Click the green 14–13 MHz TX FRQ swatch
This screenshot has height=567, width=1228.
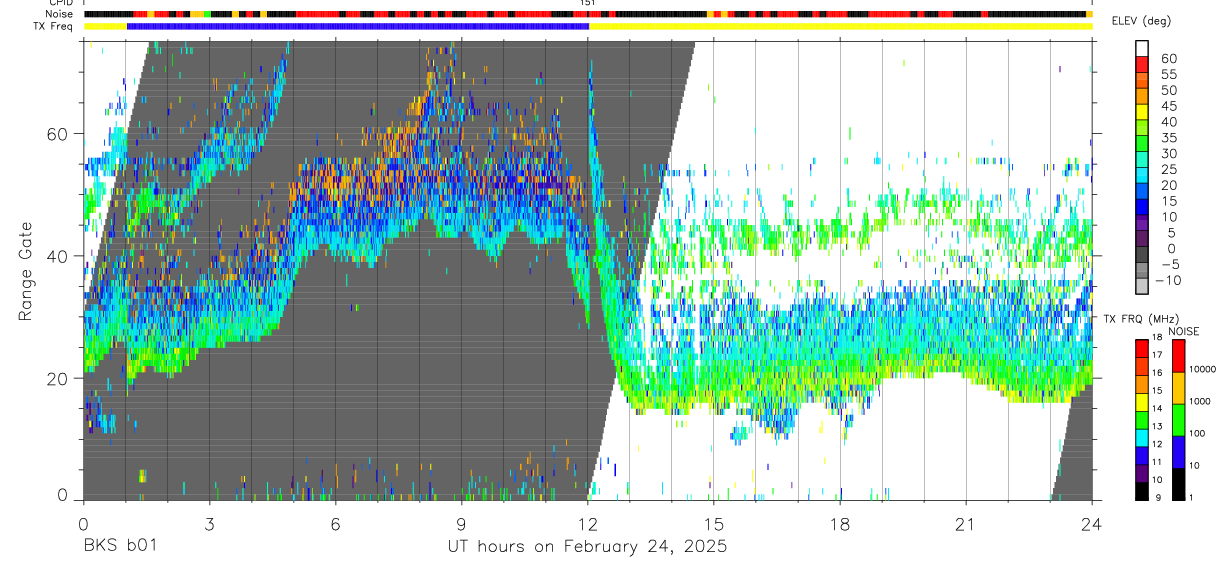pos(1142,419)
